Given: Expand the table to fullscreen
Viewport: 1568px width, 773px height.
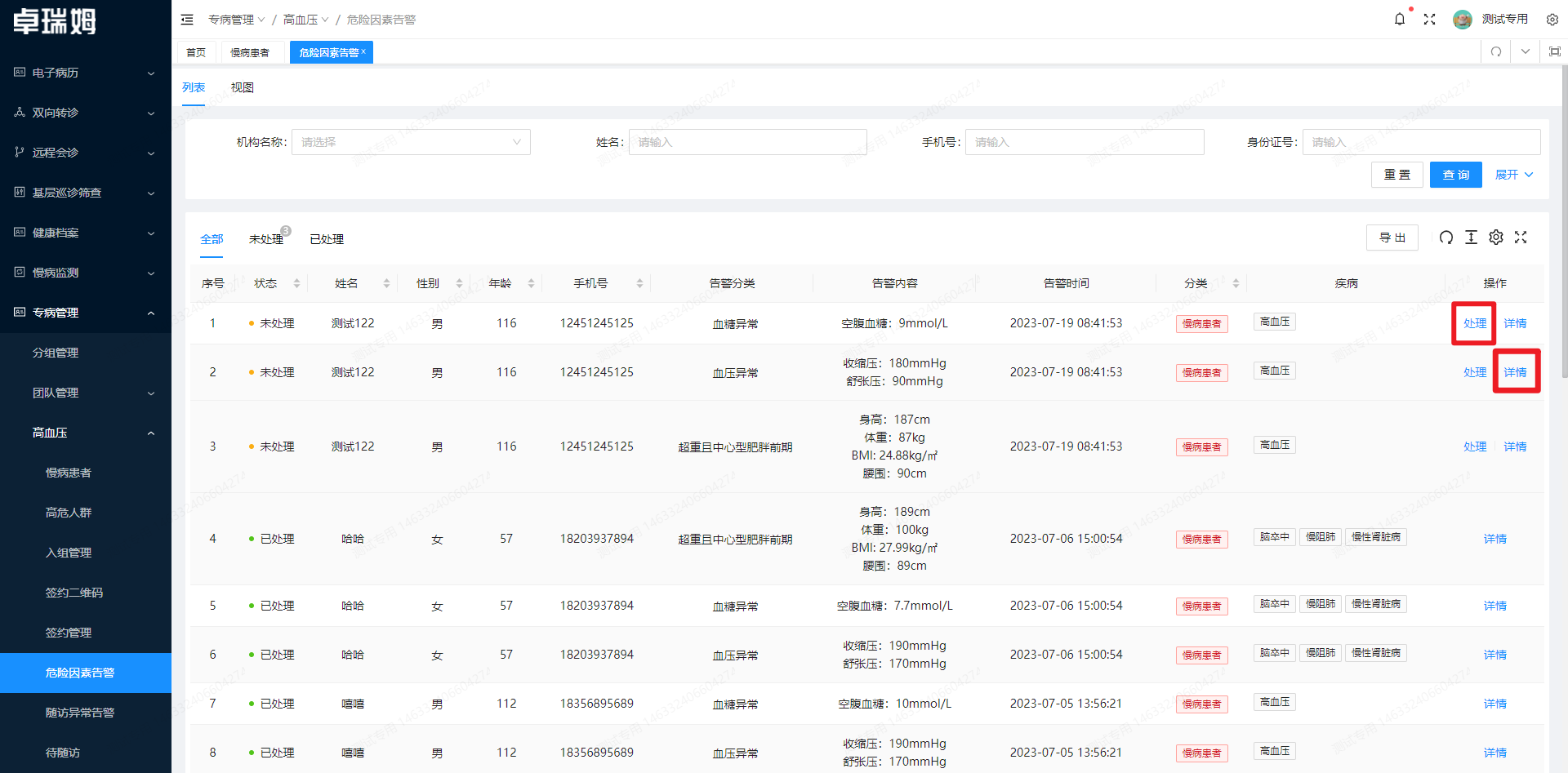Looking at the screenshot, I should click(x=1521, y=238).
